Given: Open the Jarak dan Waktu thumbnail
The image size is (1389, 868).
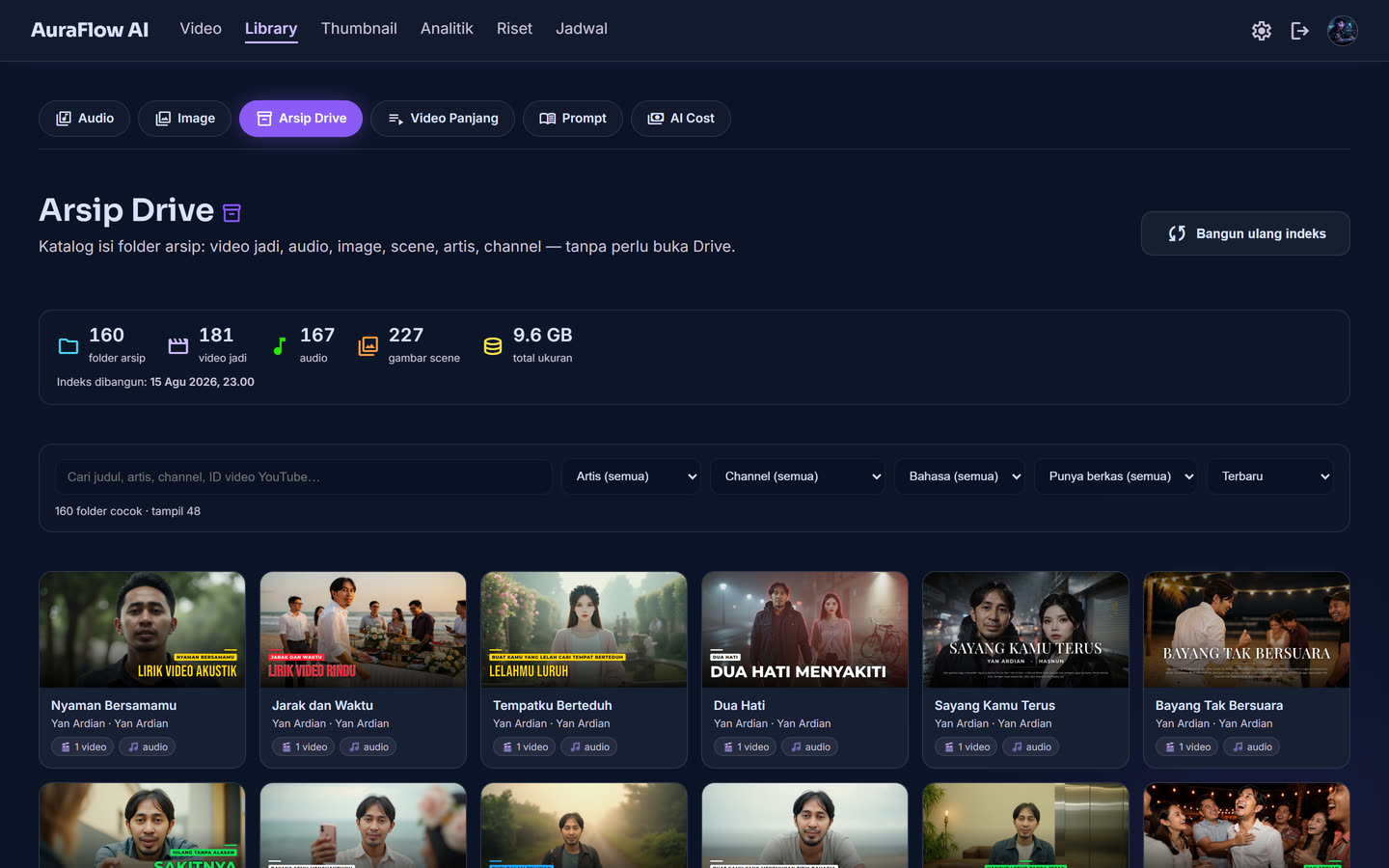Looking at the screenshot, I should [363, 630].
